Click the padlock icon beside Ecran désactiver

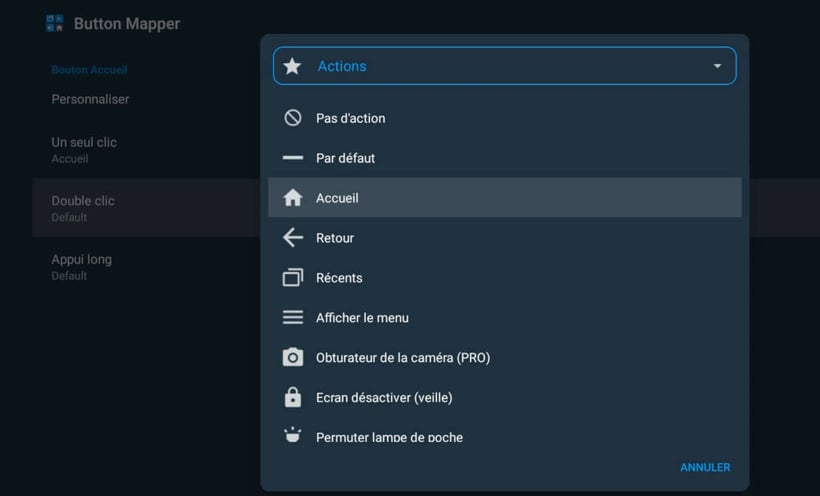293,397
